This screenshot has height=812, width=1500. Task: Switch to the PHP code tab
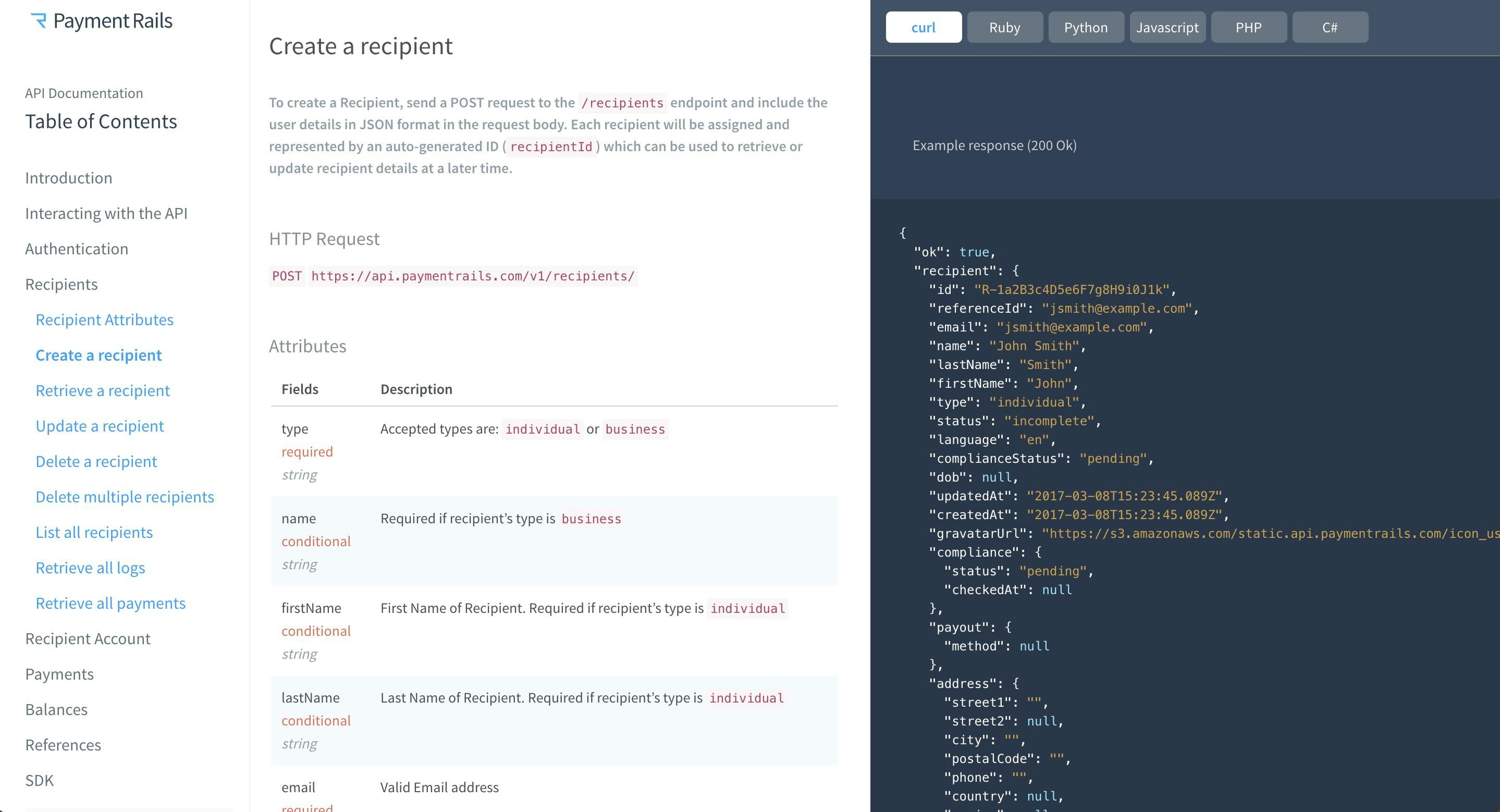[1248, 27]
